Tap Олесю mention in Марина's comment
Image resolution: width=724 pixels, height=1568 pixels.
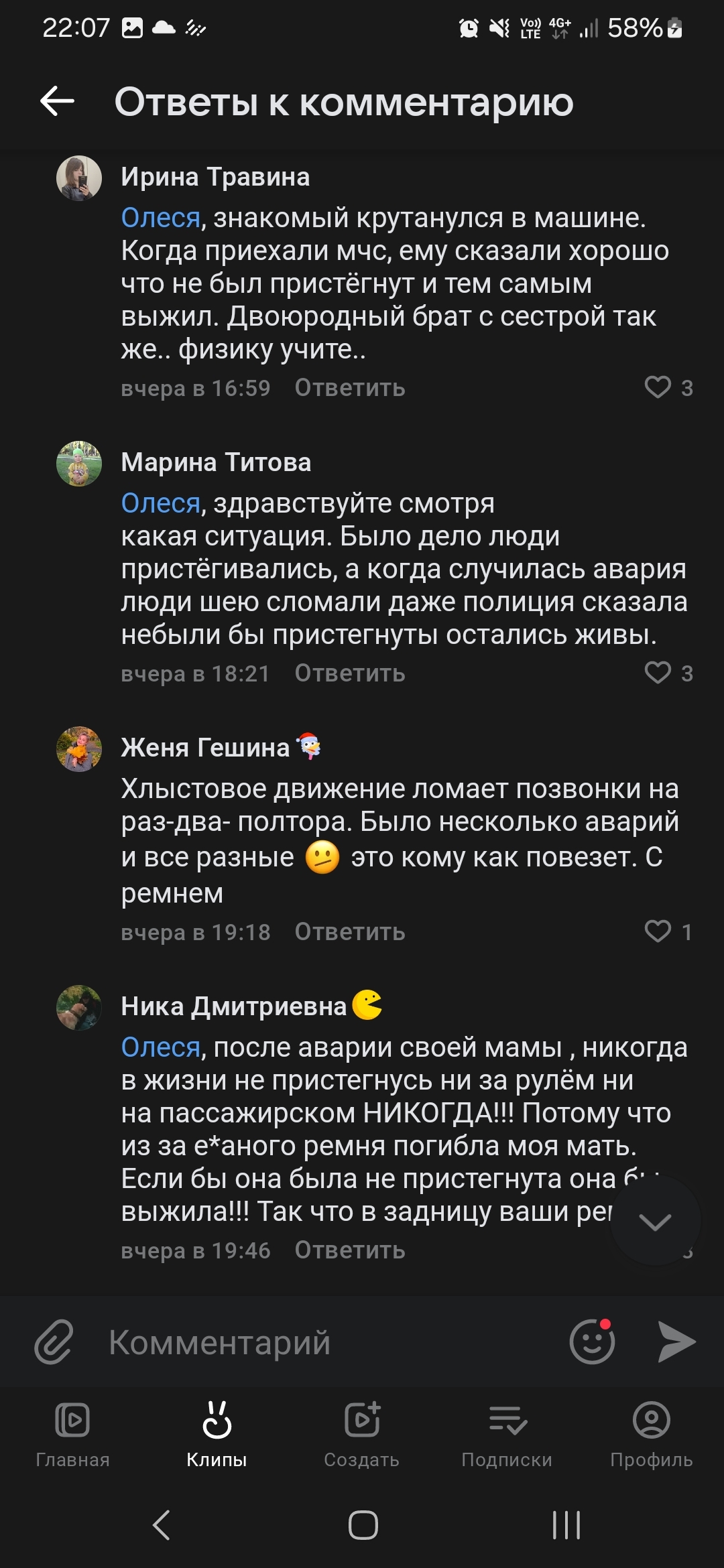coord(161,503)
